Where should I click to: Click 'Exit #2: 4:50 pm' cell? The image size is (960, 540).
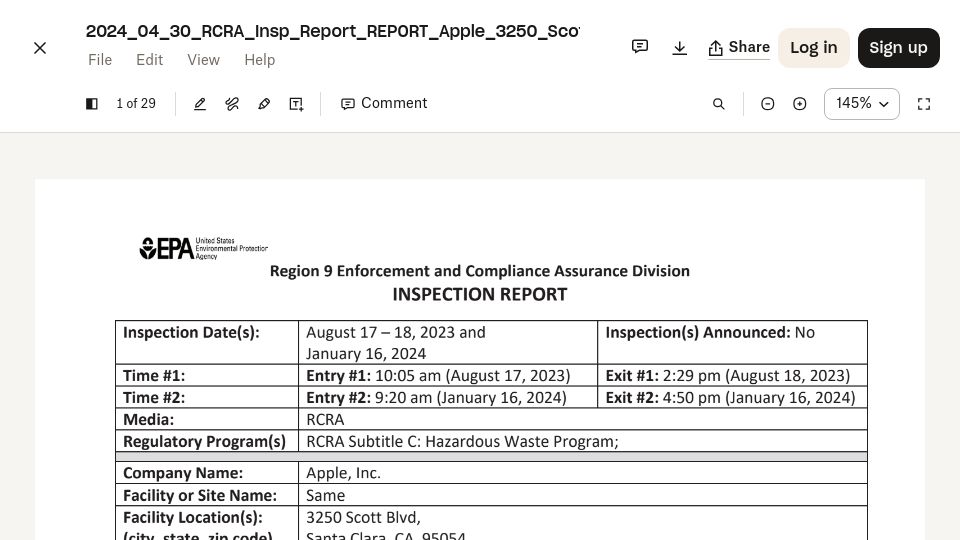click(x=732, y=397)
